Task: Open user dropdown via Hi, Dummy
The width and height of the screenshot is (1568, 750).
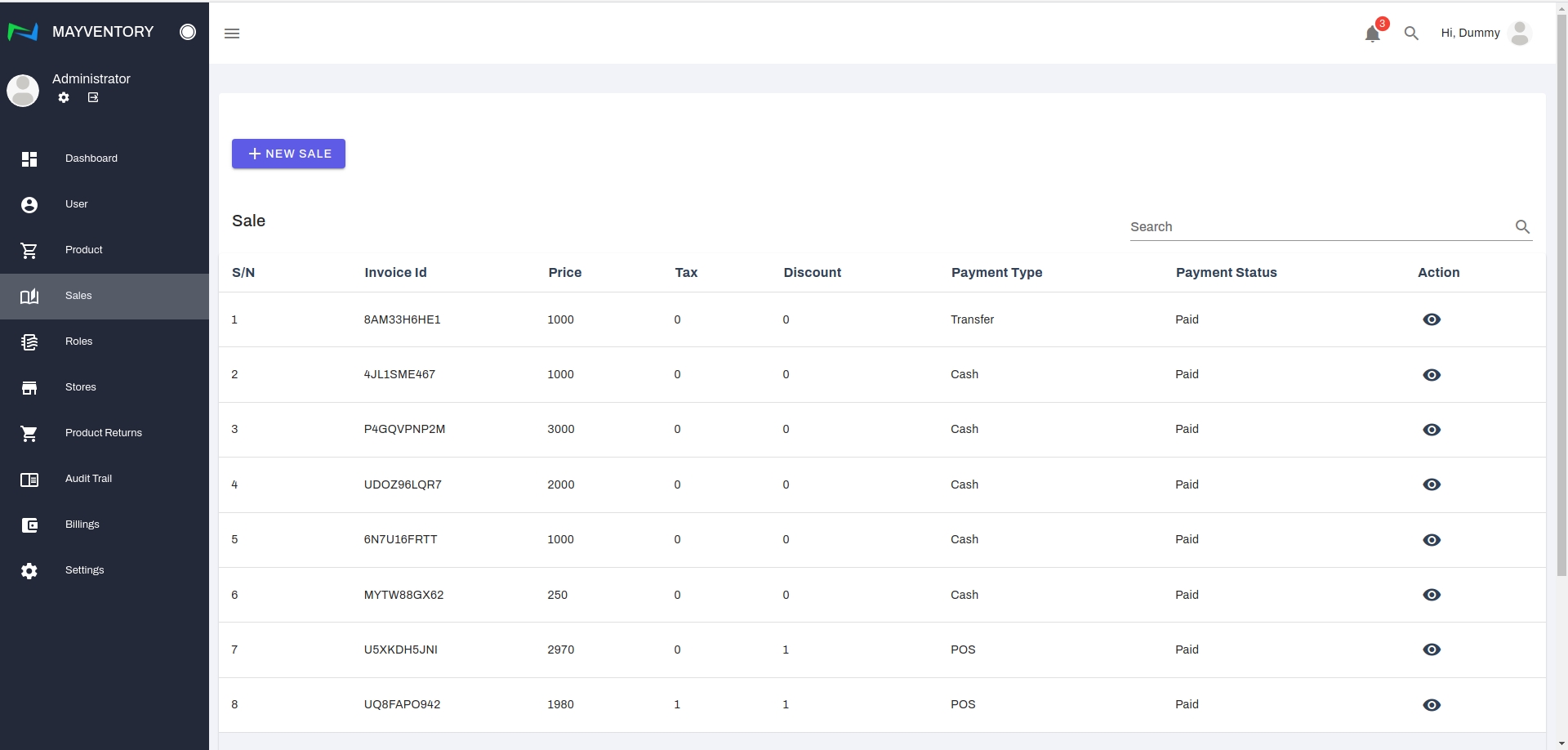Action: (1470, 33)
